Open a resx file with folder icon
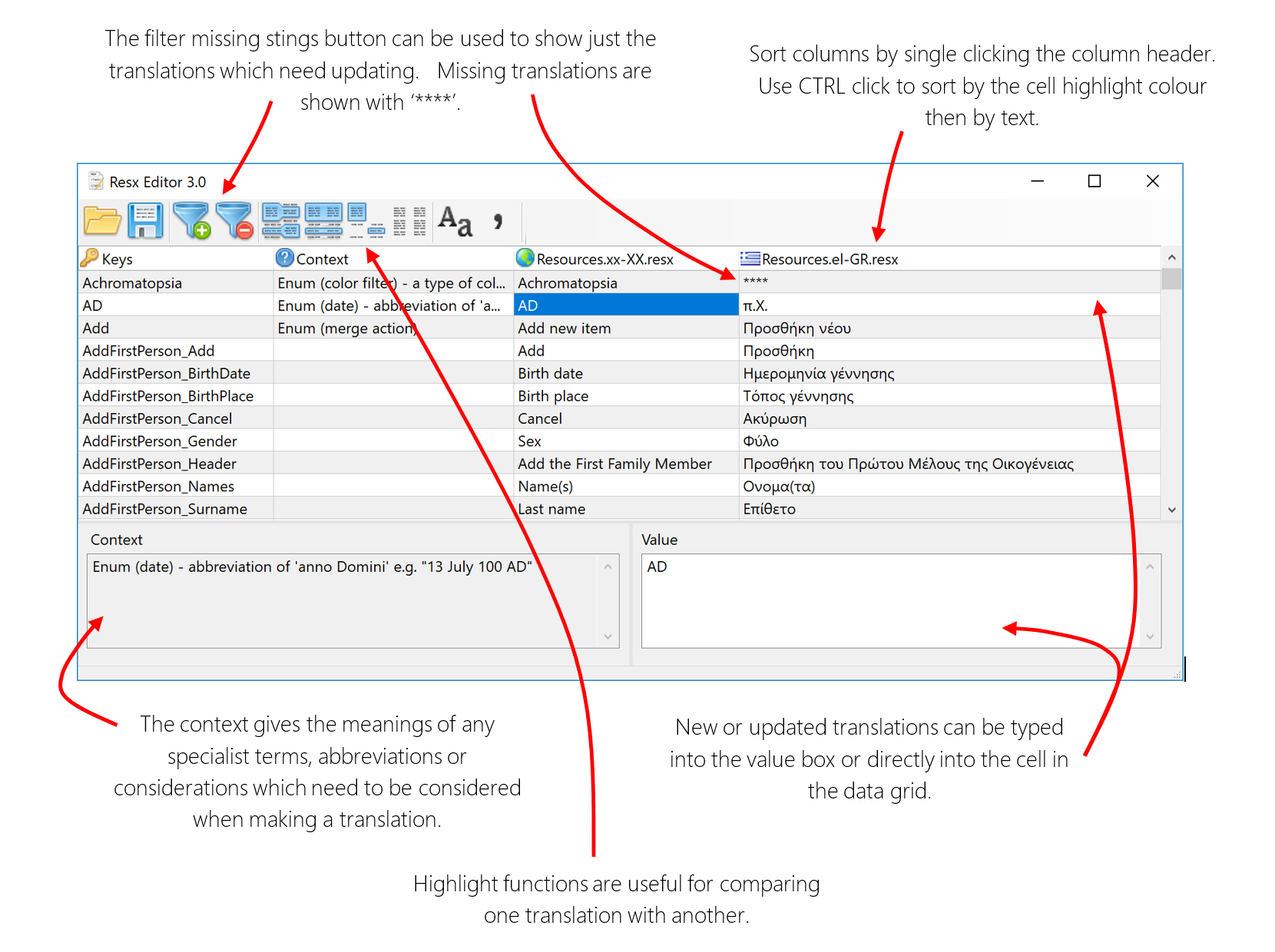The width and height of the screenshot is (1275, 952). click(x=102, y=221)
